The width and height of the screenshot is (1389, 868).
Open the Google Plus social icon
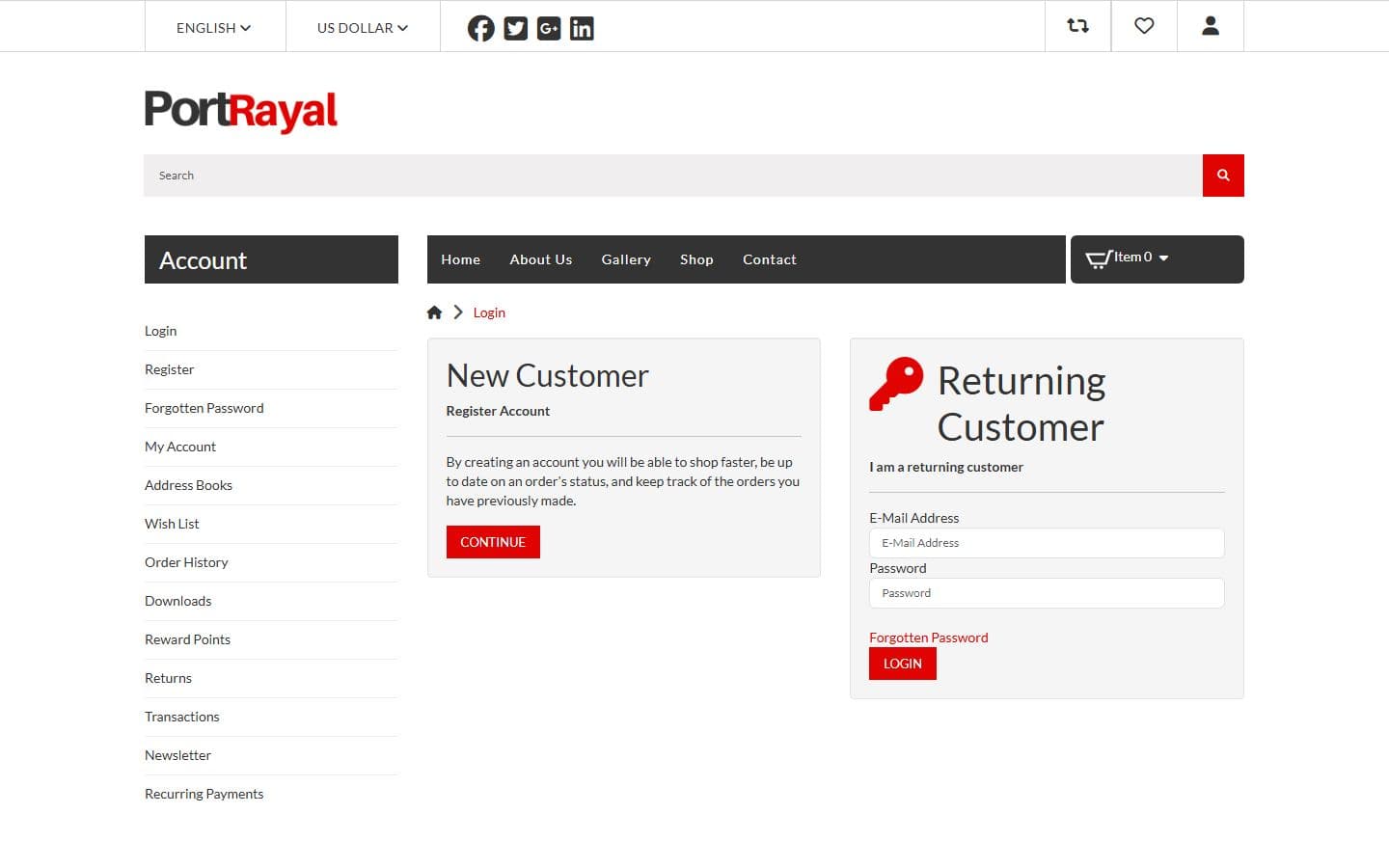tap(549, 28)
